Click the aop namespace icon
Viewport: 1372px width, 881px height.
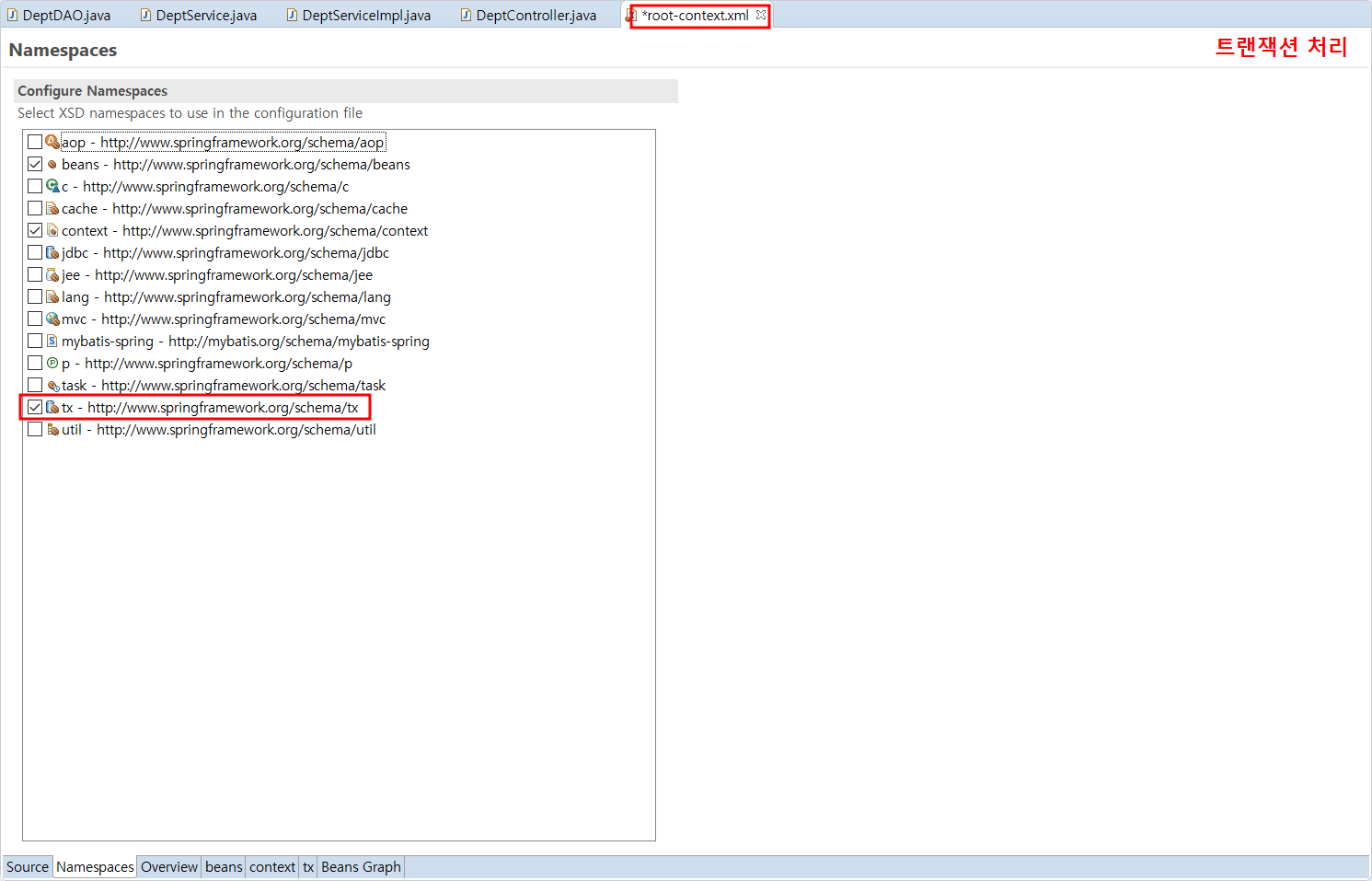coord(52,142)
